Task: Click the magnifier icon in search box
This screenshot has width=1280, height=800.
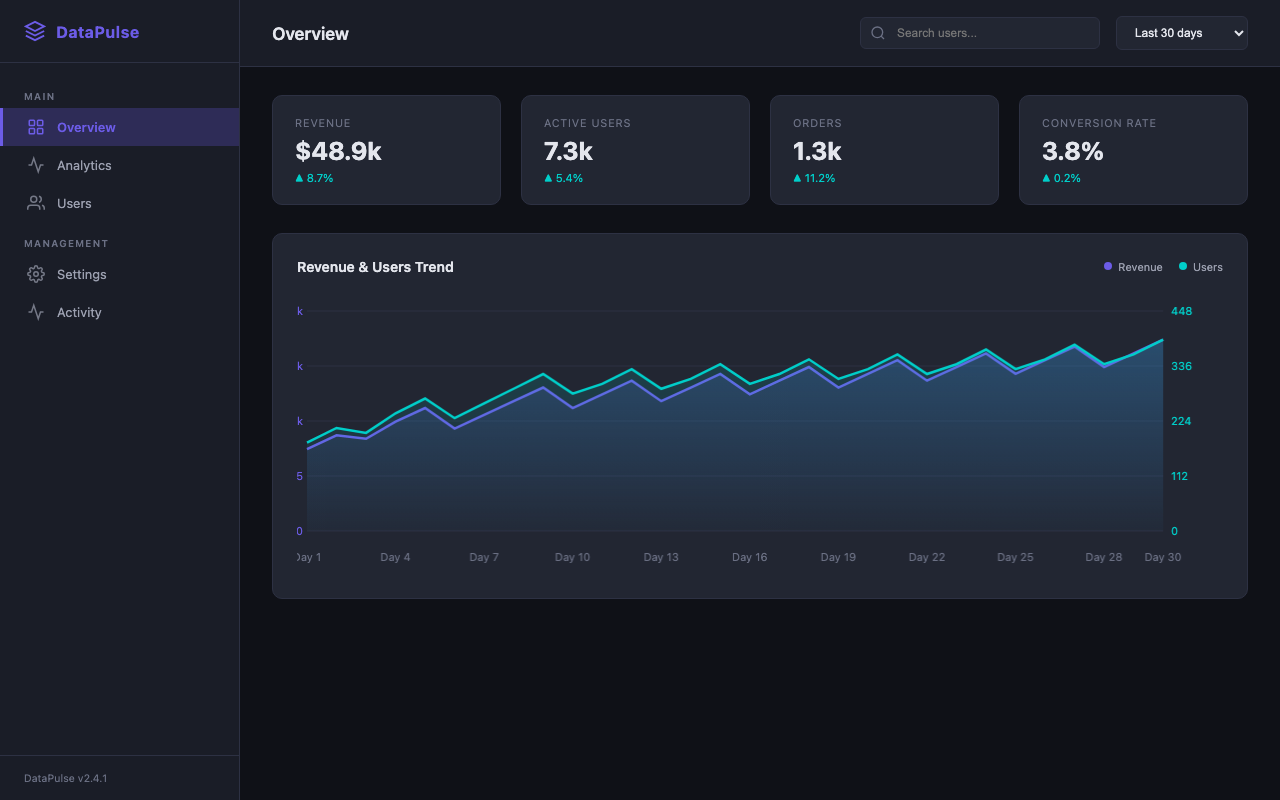Action: pyautogui.click(x=878, y=33)
